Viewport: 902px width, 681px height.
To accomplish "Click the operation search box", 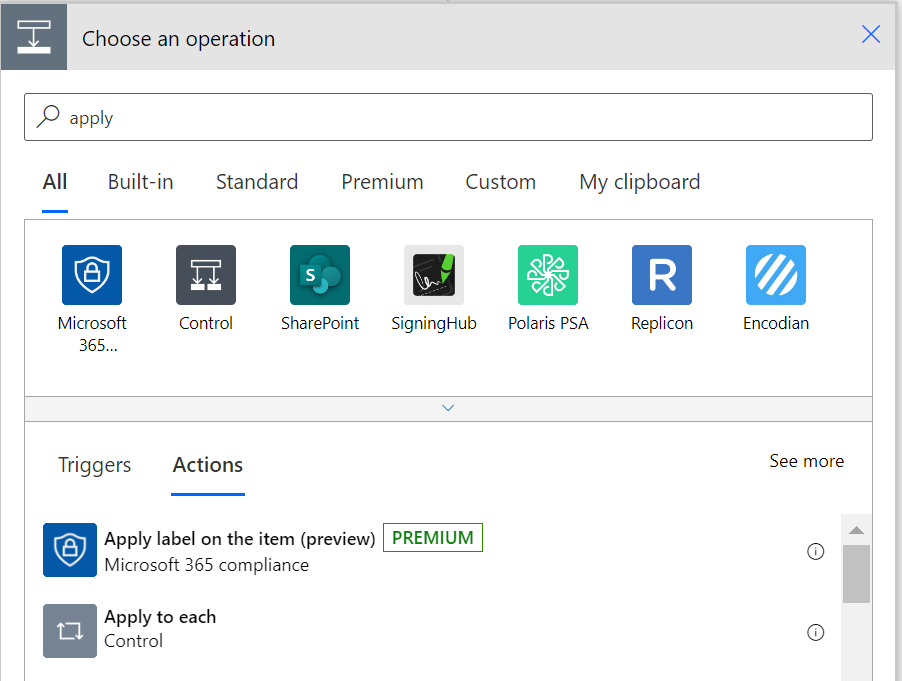I will click(448, 118).
